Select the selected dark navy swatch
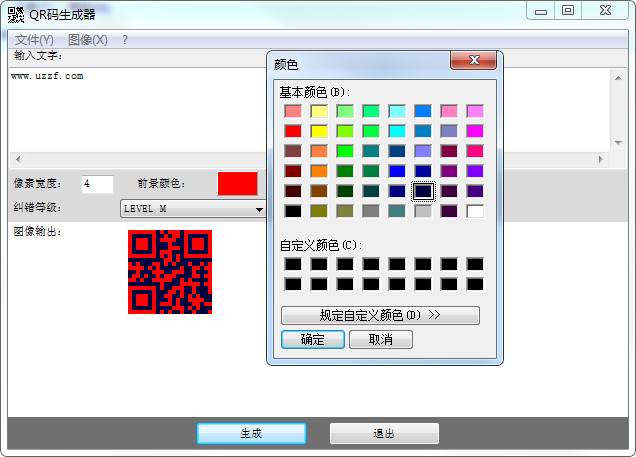This screenshot has width=636, height=457. tap(423, 191)
